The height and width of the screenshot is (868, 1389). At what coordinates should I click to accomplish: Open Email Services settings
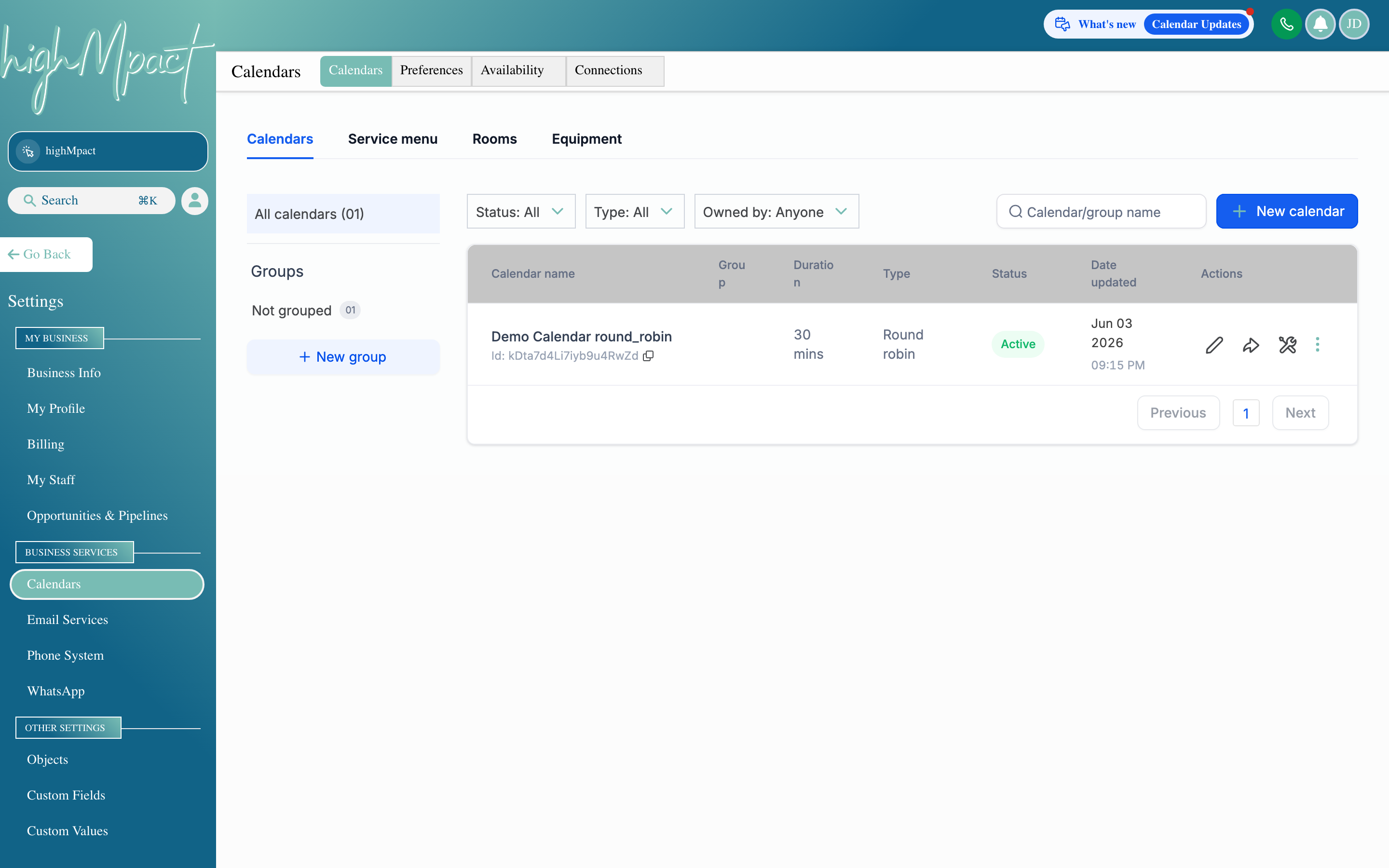coord(67,620)
